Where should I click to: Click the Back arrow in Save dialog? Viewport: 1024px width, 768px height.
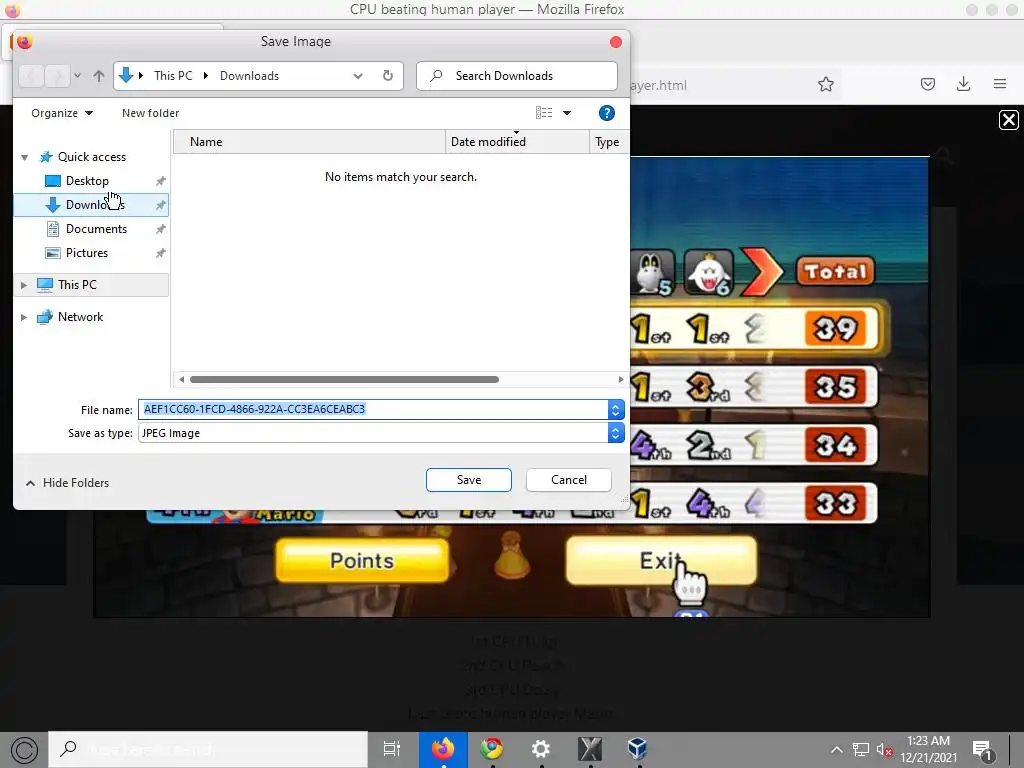[31, 76]
